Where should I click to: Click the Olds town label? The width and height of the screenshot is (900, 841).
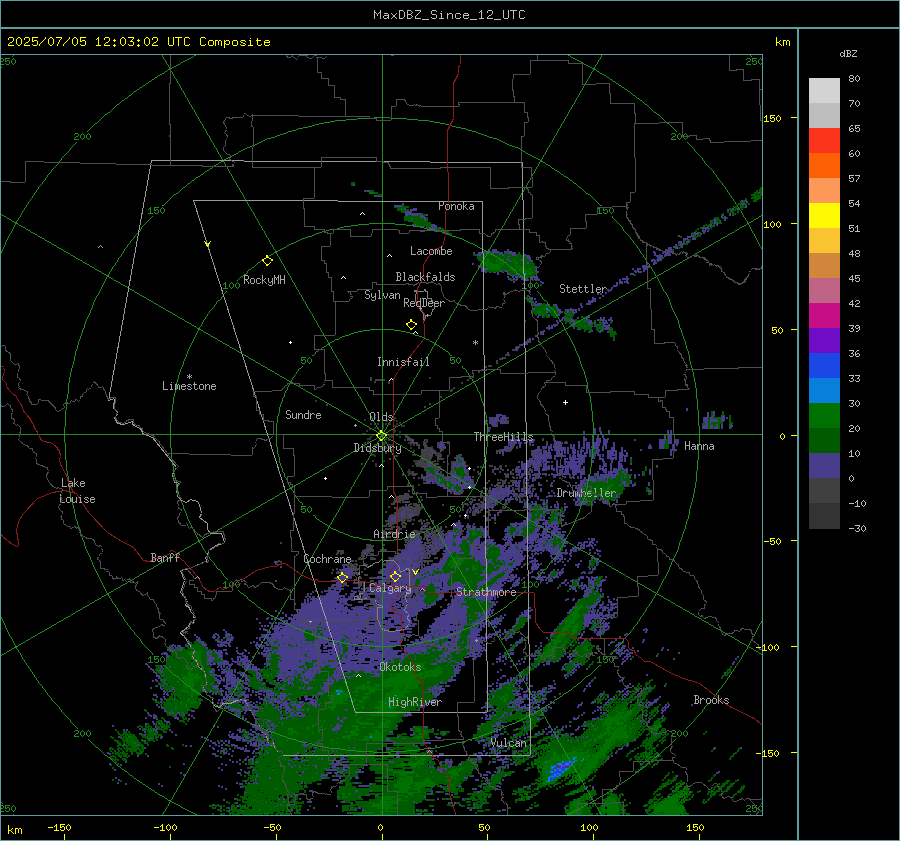coord(381,417)
